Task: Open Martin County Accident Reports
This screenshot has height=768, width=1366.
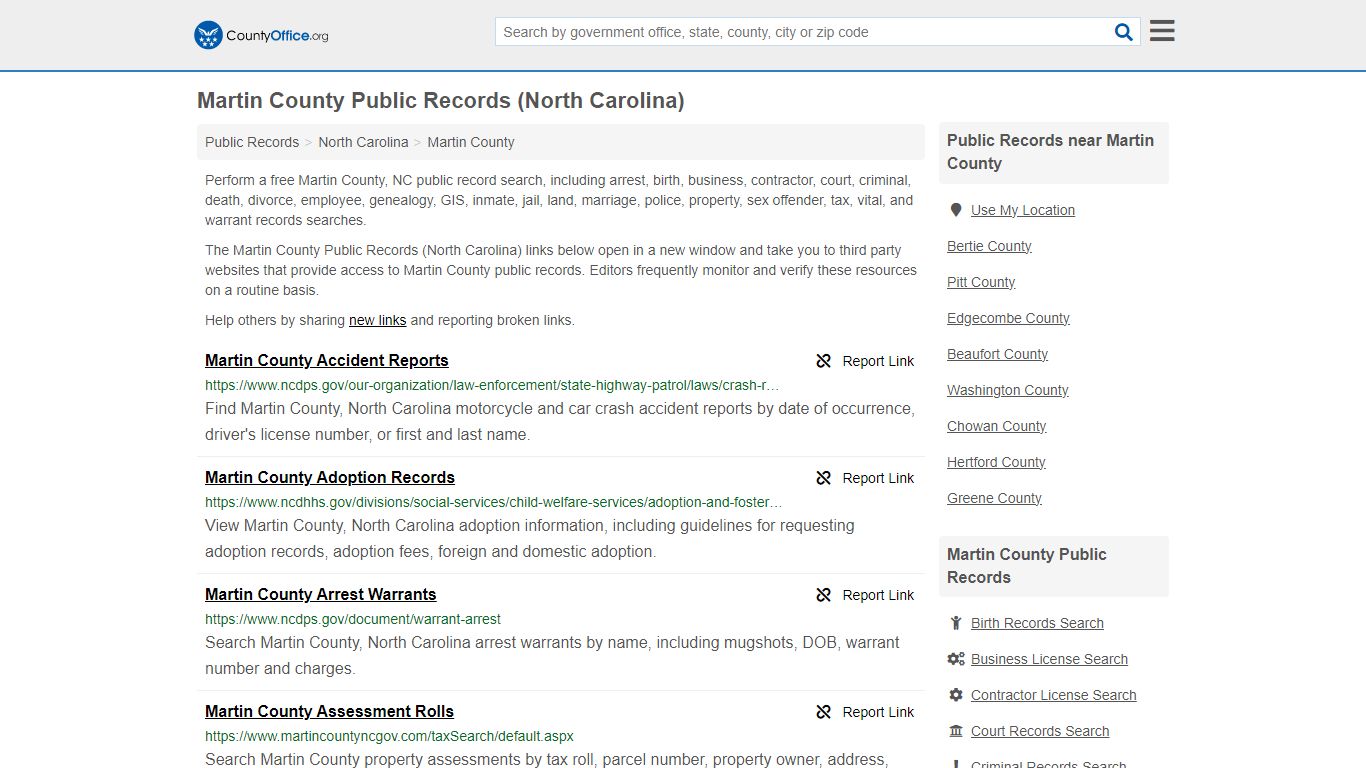Action: [x=327, y=361]
